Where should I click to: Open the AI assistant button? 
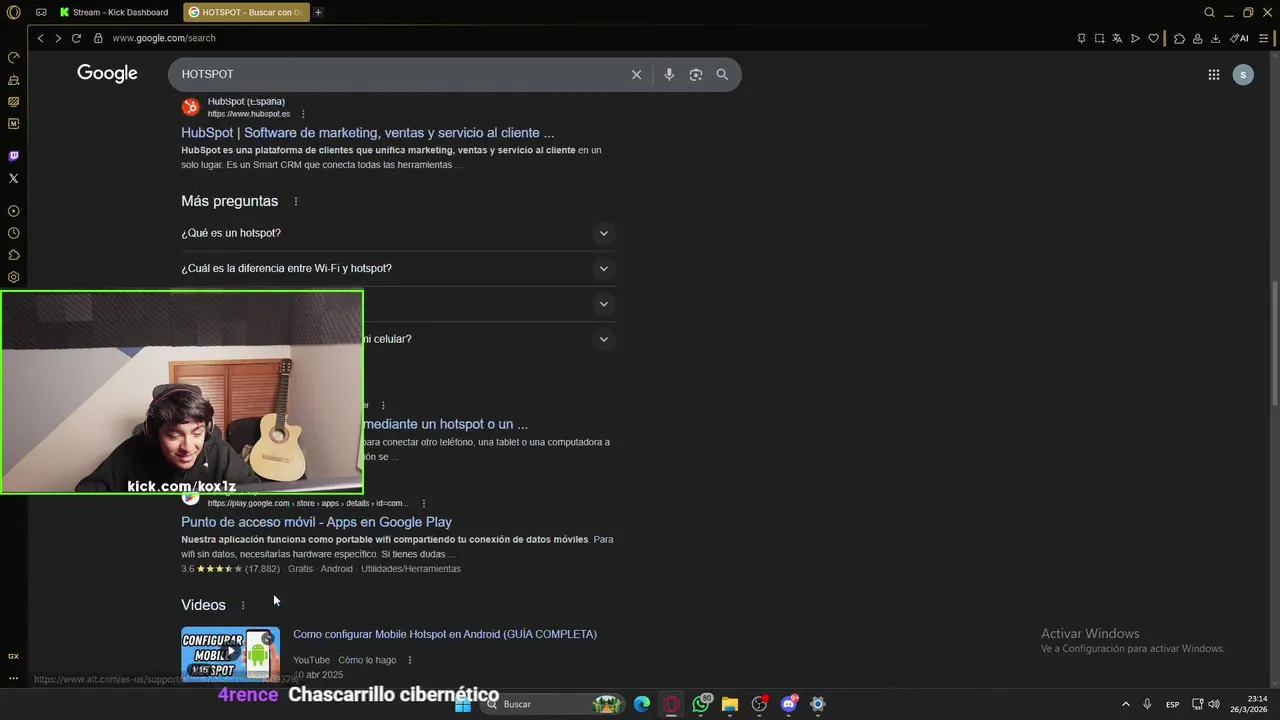1240,38
